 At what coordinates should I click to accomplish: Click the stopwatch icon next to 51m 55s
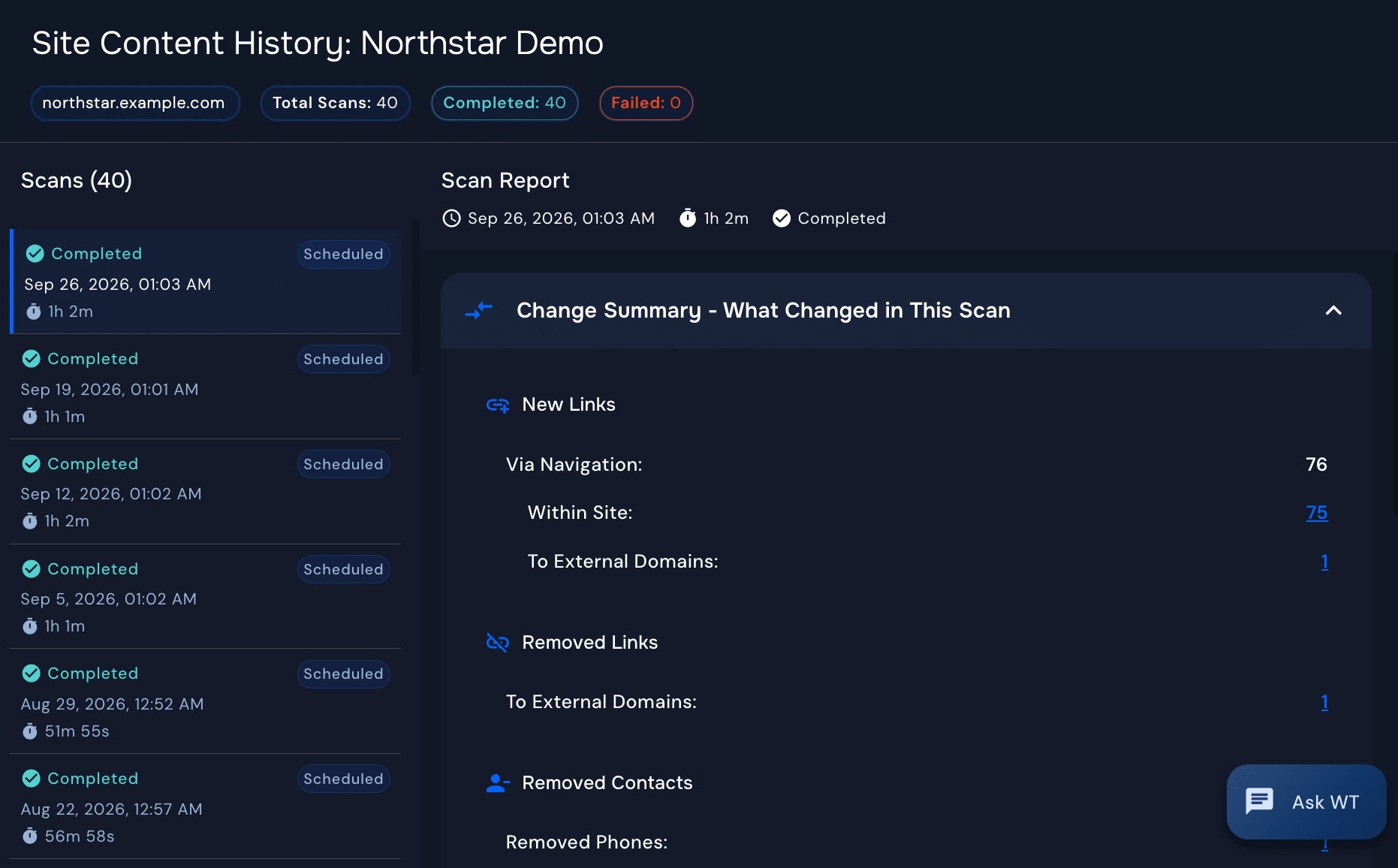click(x=30, y=731)
